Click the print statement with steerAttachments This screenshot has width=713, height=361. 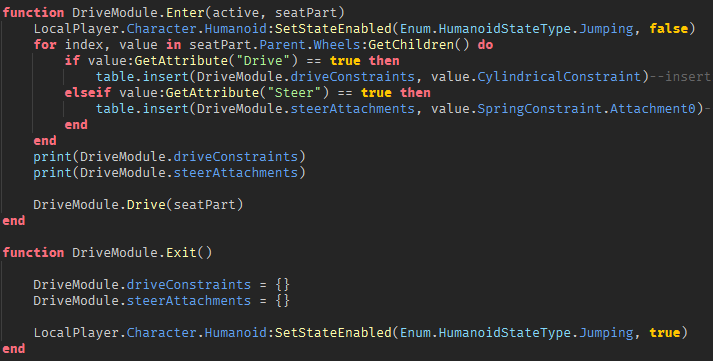click(169, 172)
